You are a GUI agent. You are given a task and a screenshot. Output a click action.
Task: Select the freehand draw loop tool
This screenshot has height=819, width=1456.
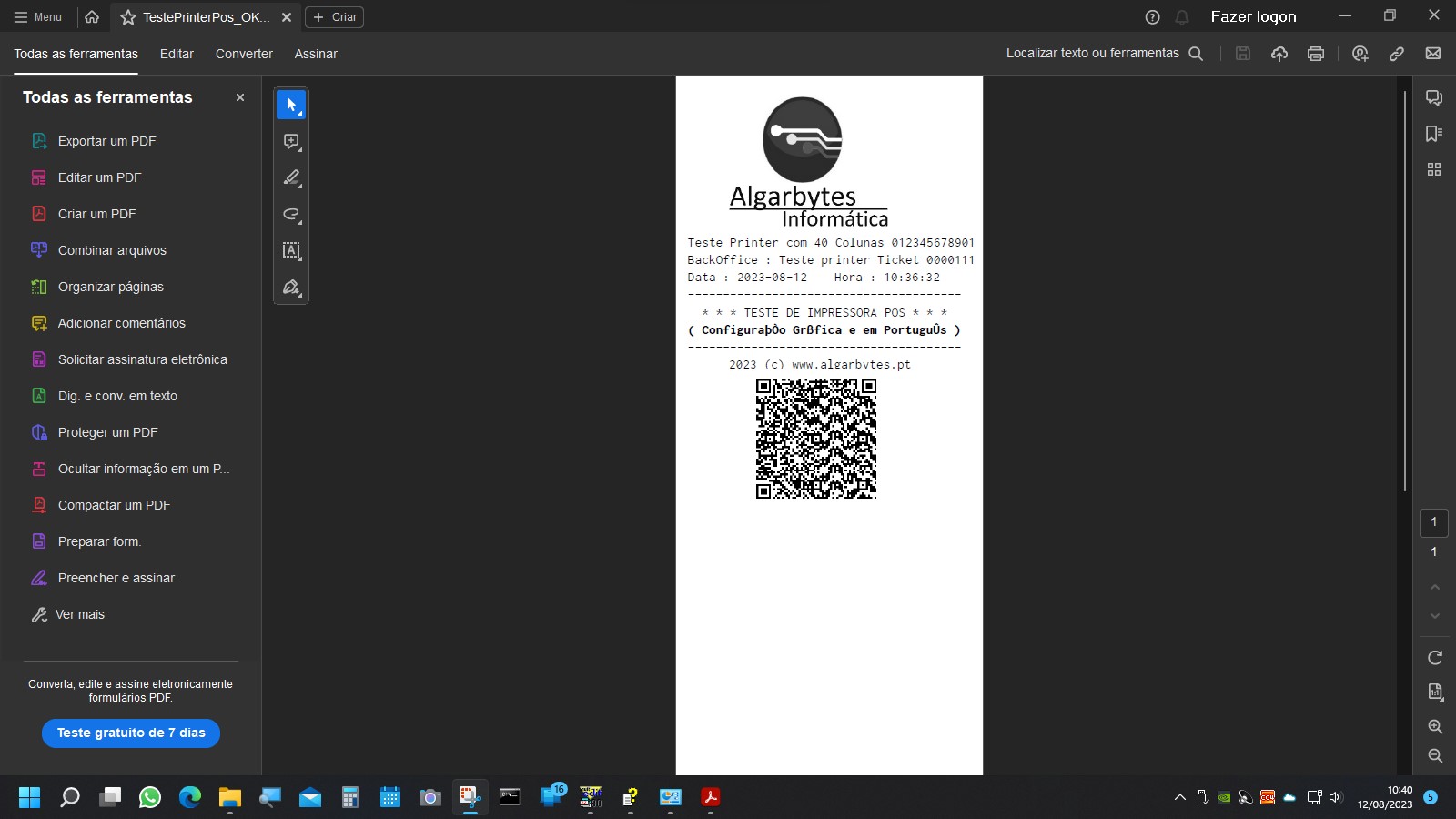pos(291,214)
